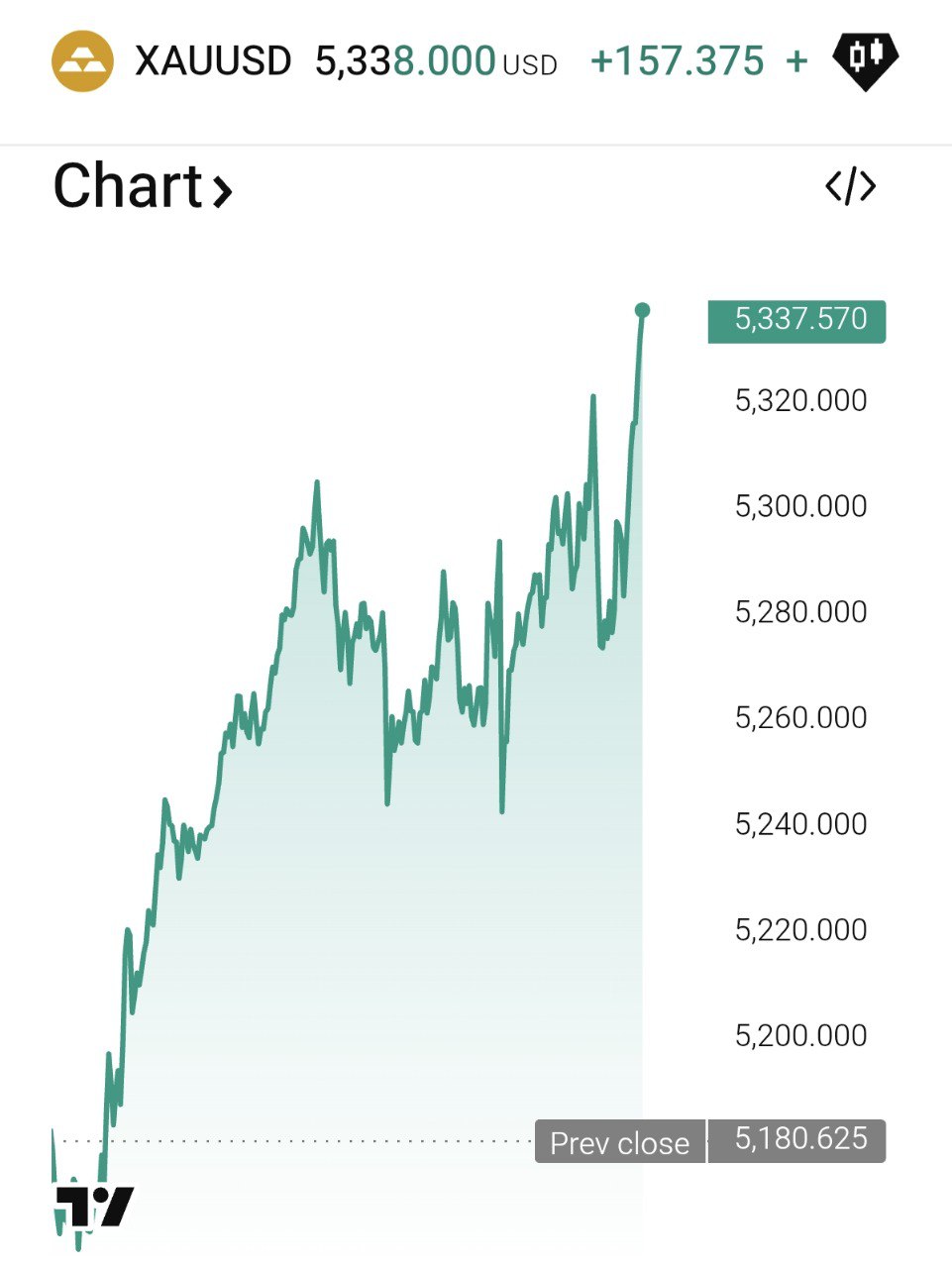Select the XAUUSD symbol name
Screen dimensions: 952x1268
tap(213, 61)
